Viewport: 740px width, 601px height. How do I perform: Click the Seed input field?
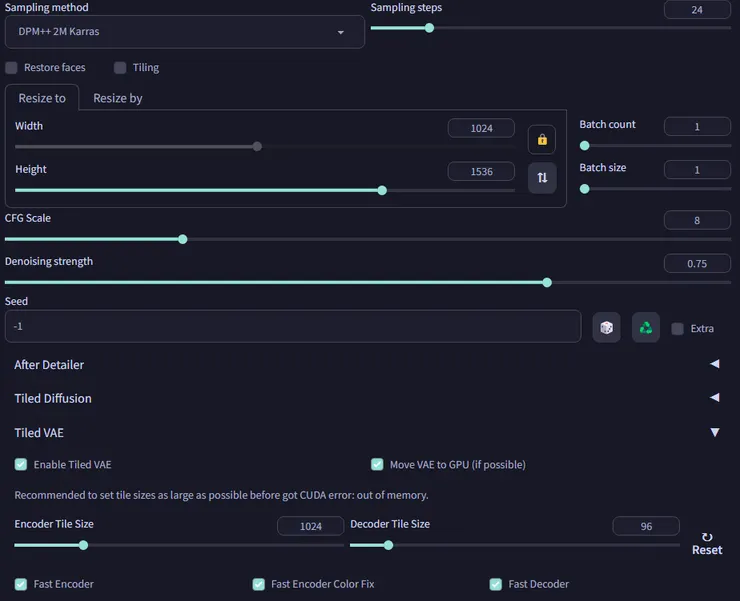click(x=292, y=326)
